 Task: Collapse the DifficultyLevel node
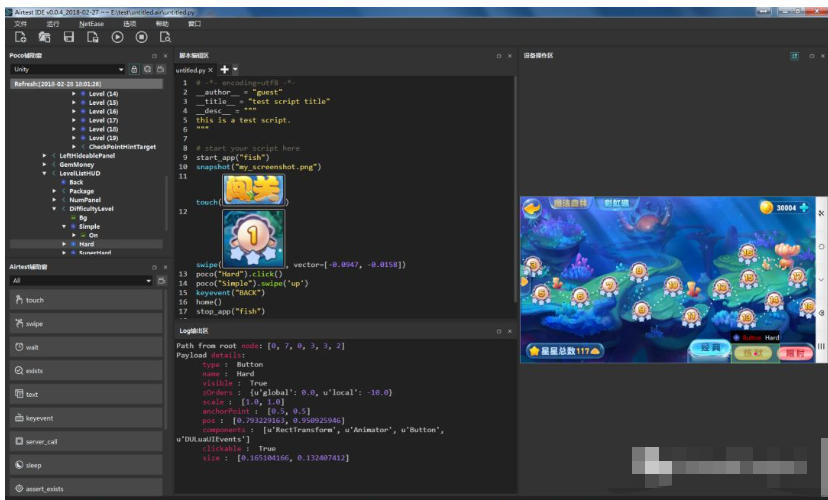pyautogui.click(x=54, y=209)
